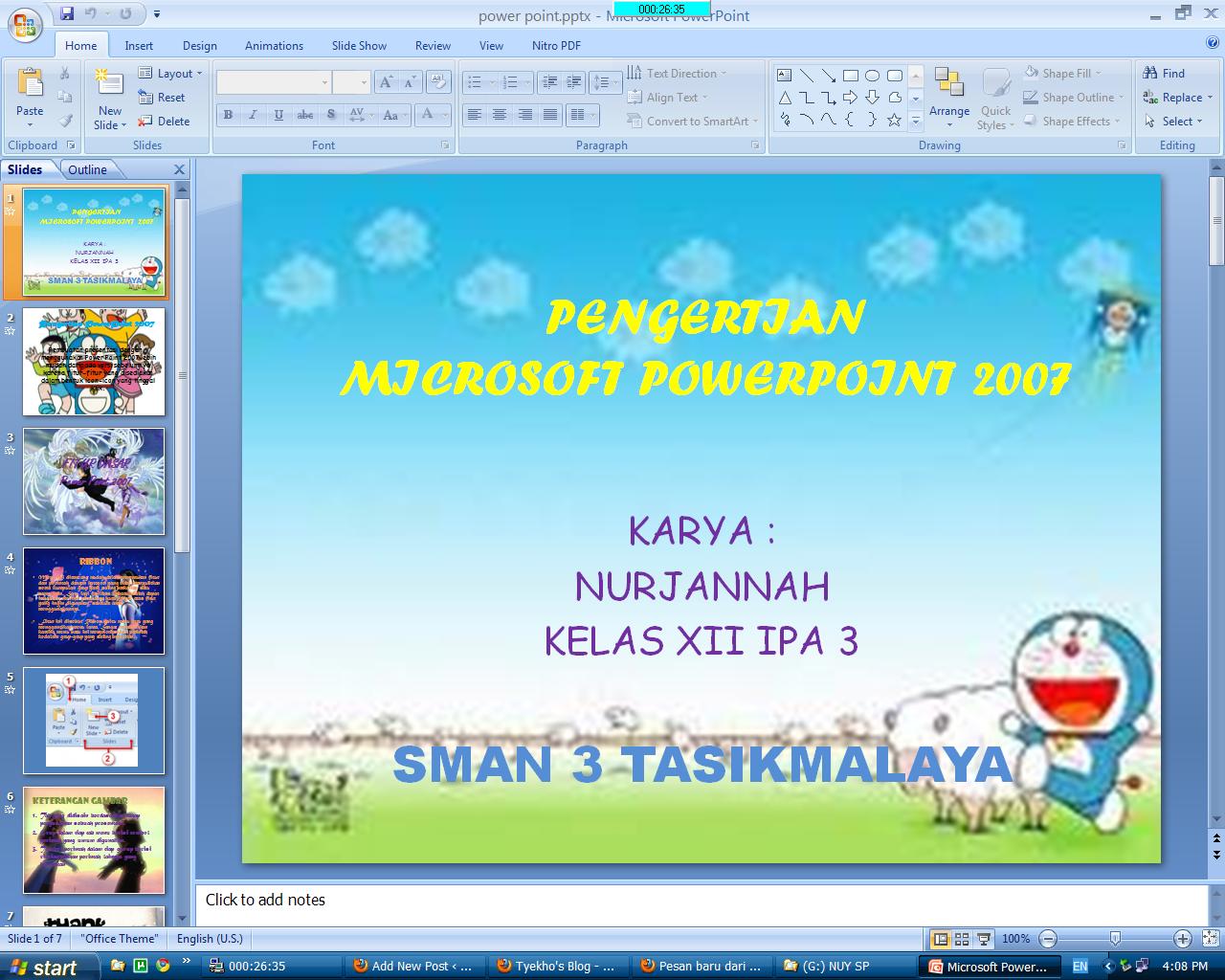Screen dimensions: 1225x980
Task: Select the Isosceles Triangle shape
Action: pyautogui.click(x=785, y=97)
